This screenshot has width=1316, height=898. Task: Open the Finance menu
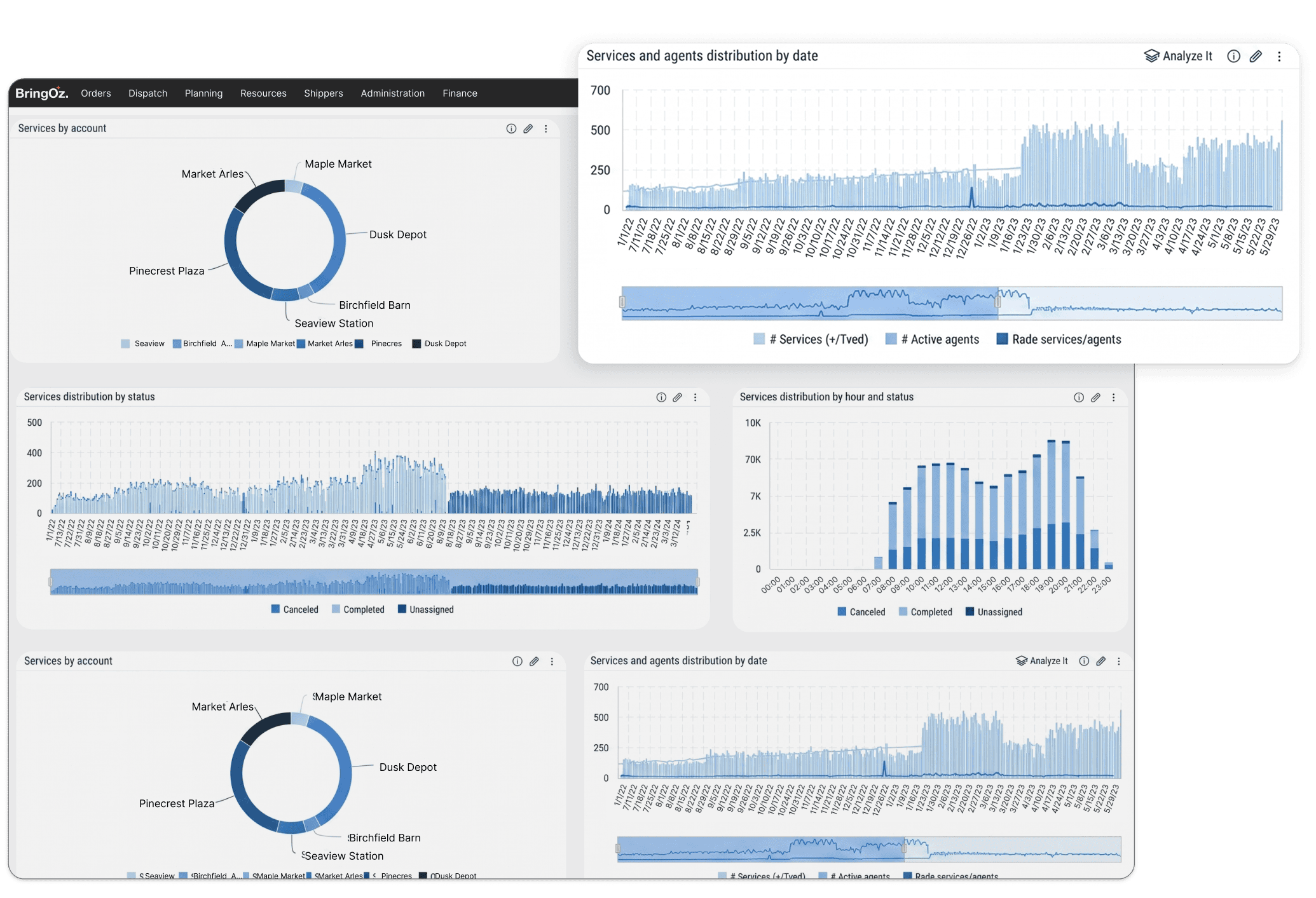460,93
